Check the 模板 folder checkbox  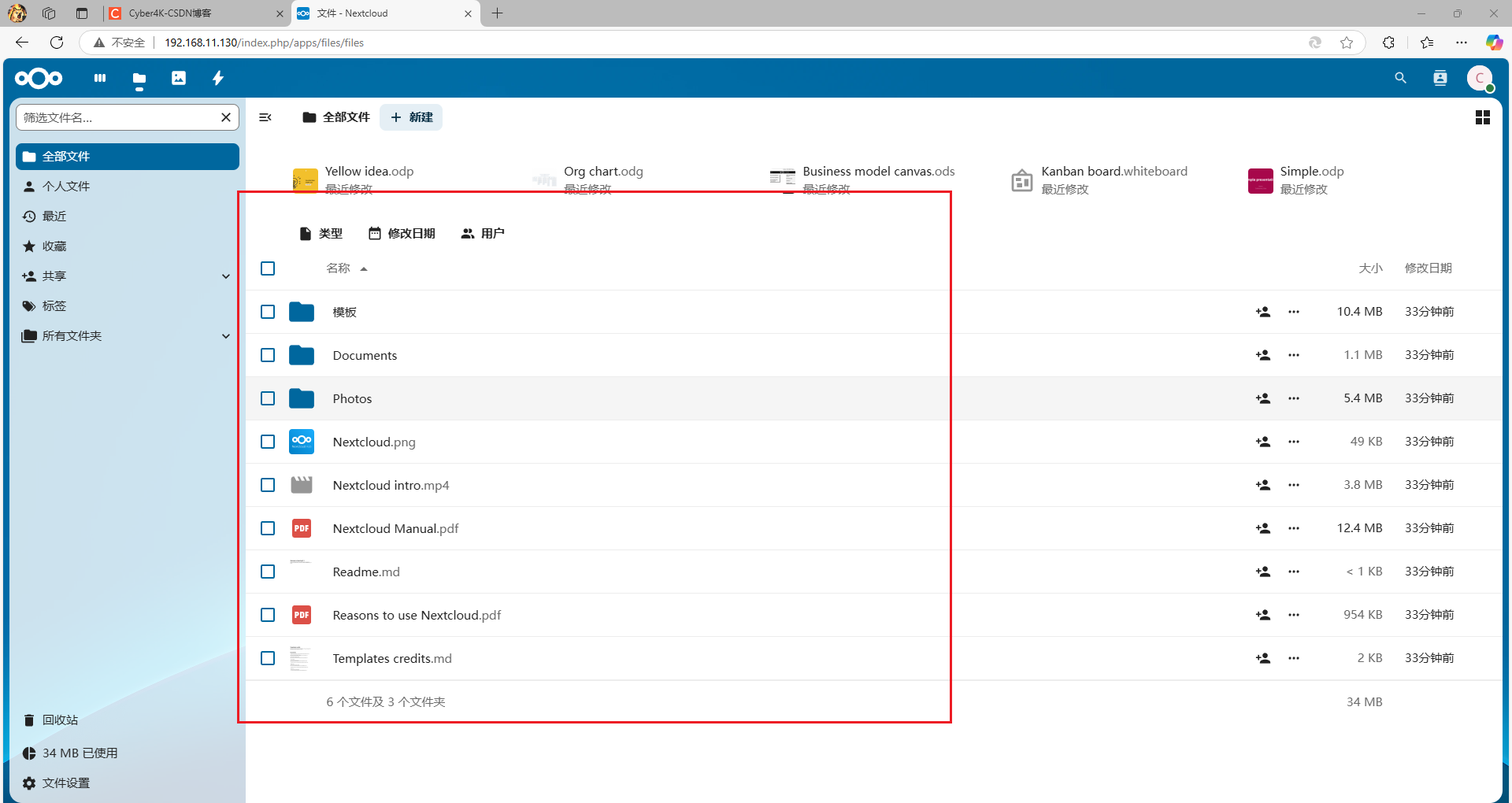click(268, 312)
